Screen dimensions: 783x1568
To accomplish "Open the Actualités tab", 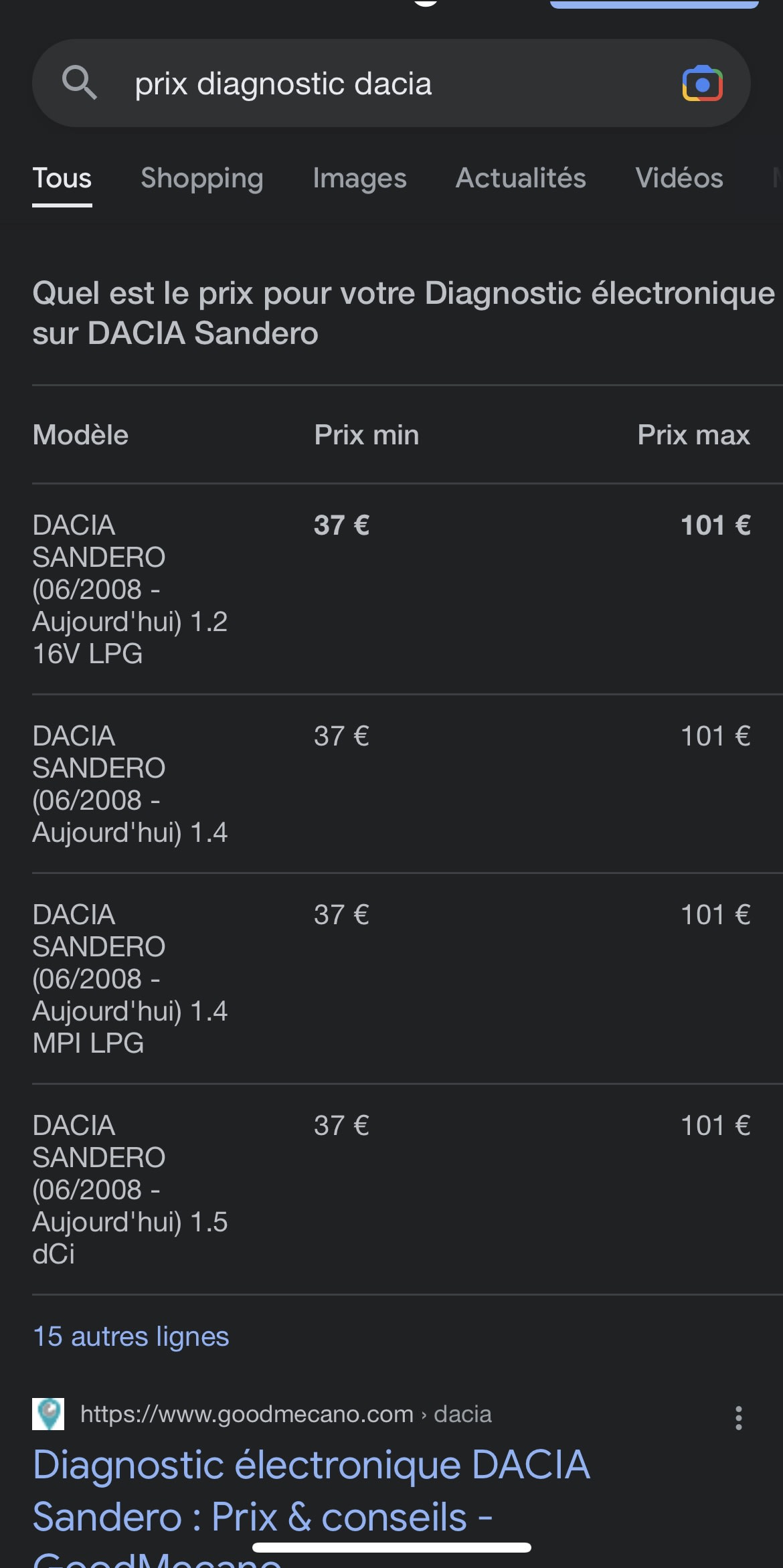I will coord(521,179).
